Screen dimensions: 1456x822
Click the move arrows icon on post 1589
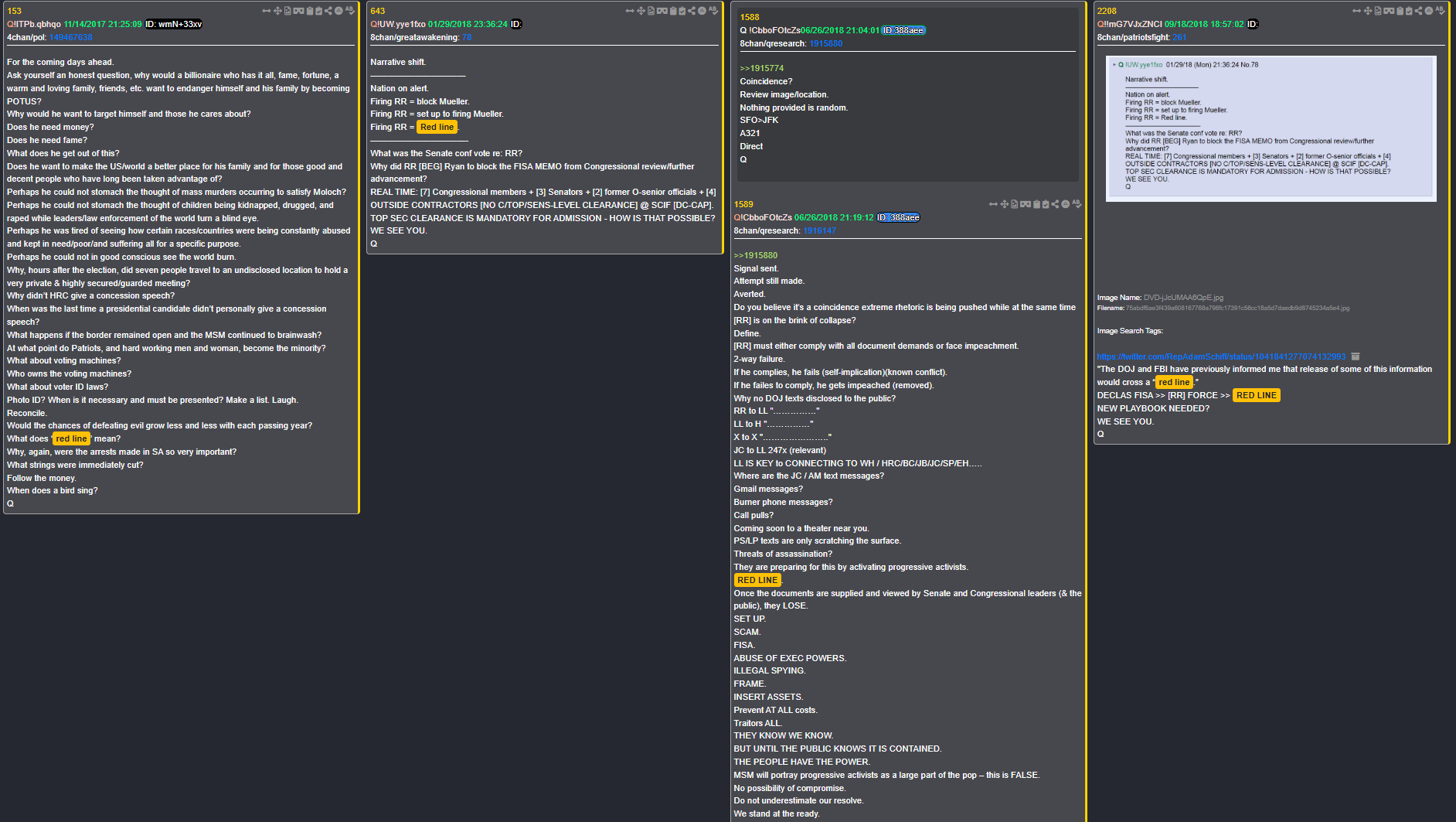(1004, 204)
